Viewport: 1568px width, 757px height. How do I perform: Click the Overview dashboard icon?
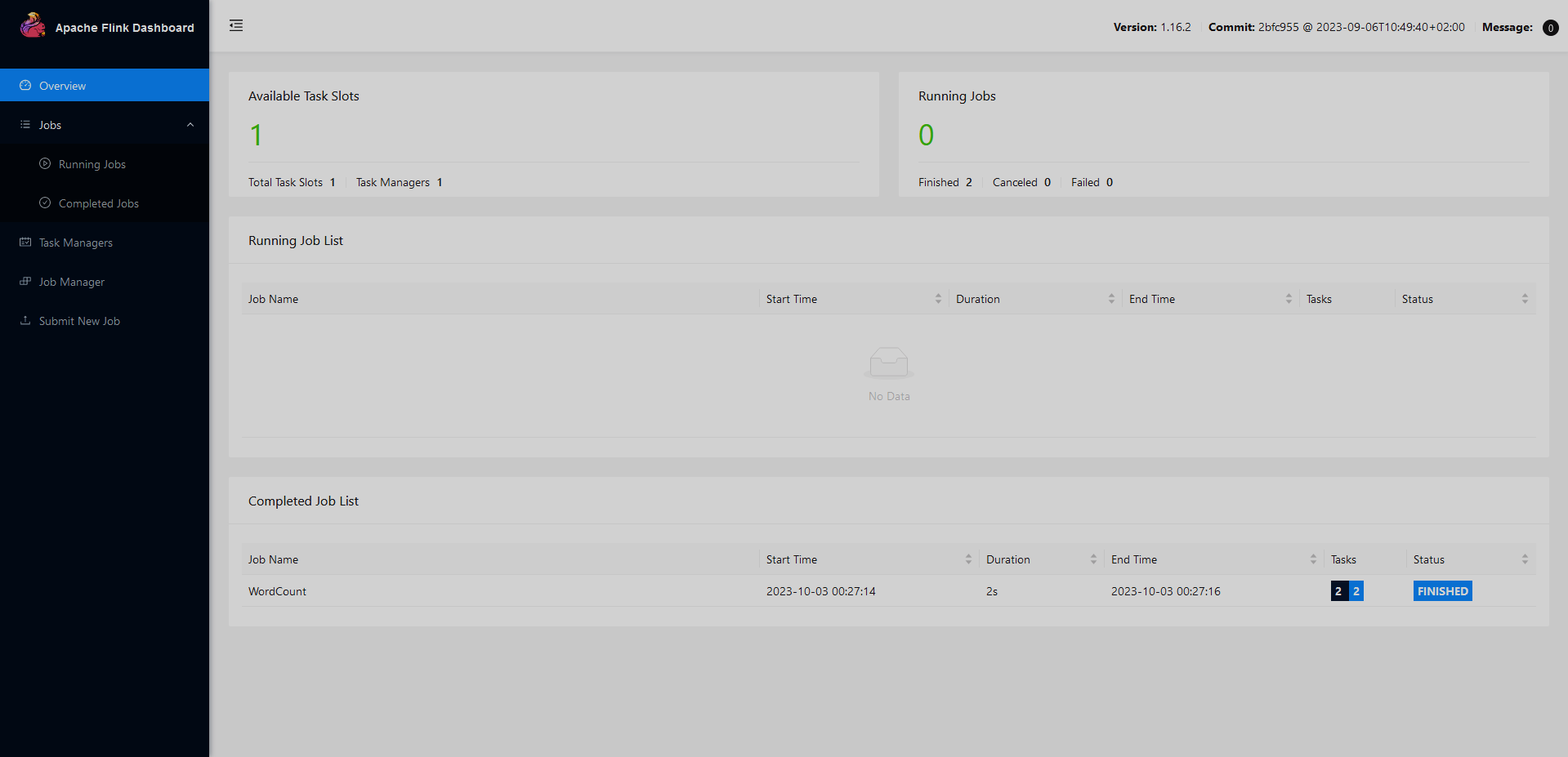click(x=25, y=85)
